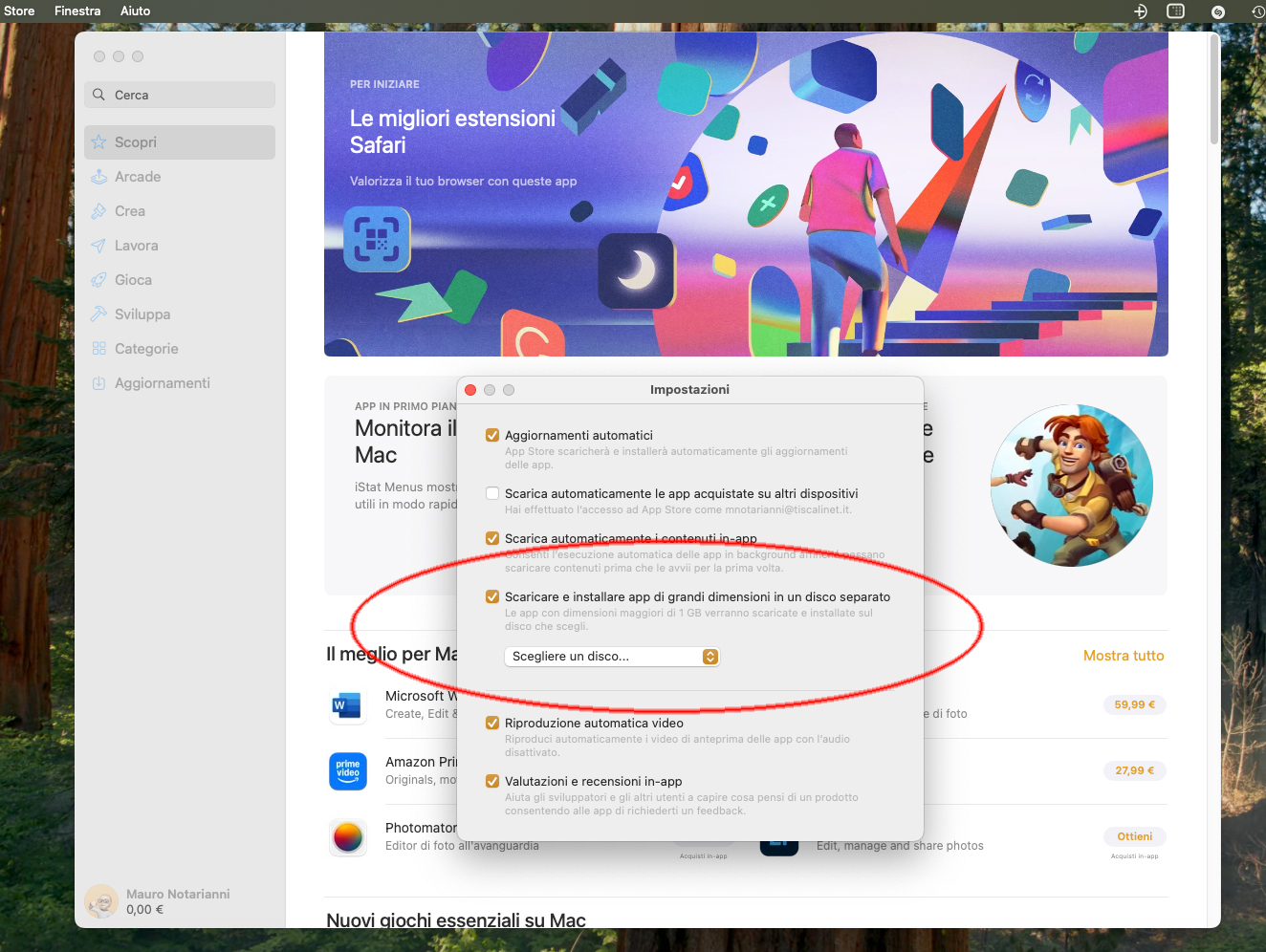Open the adventurer game character artwork
This screenshot has height=952, width=1266.
(1071, 486)
